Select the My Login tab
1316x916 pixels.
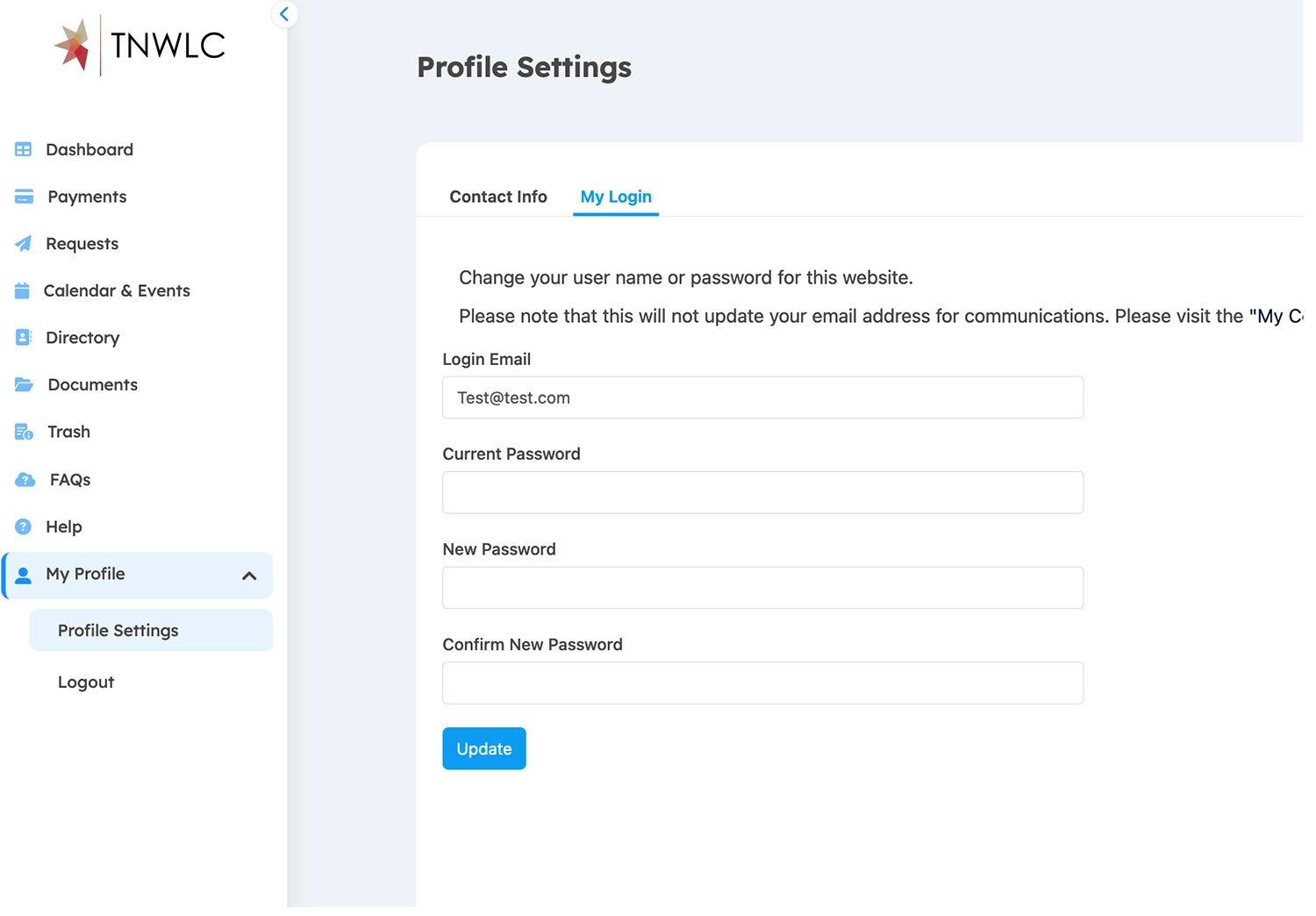pyautogui.click(x=616, y=197)
